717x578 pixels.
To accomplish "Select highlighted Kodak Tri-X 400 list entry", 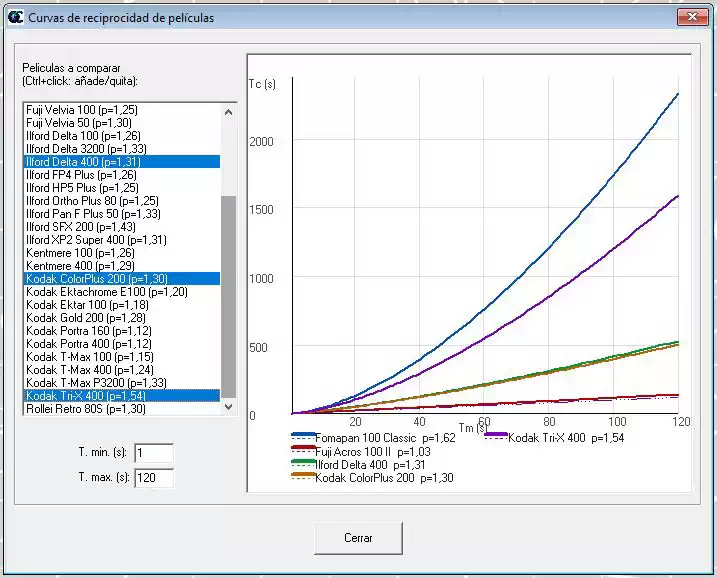I will point(122,396).
